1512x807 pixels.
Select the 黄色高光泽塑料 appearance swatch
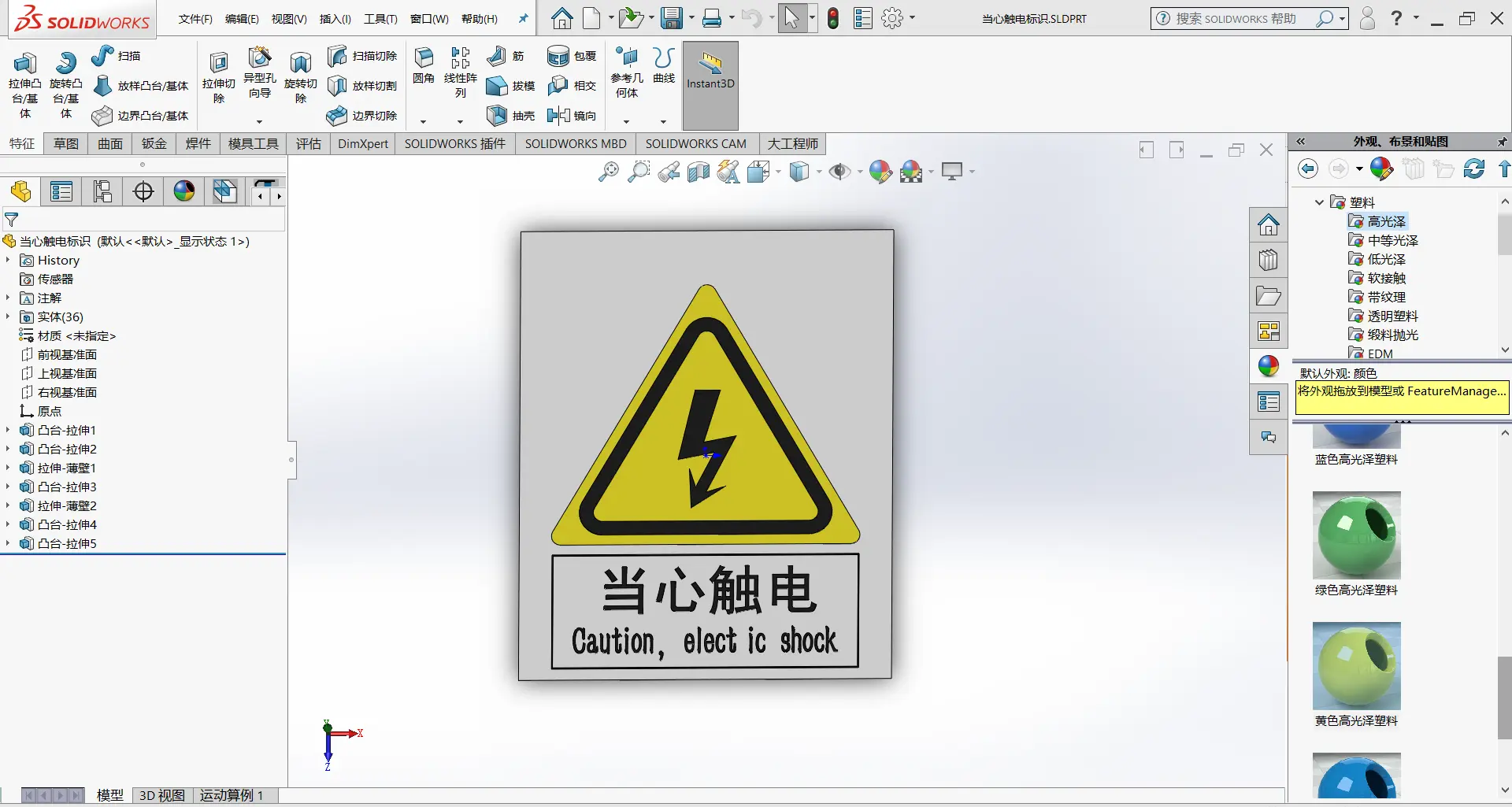pyautogui.click(x=1356, y=666)
